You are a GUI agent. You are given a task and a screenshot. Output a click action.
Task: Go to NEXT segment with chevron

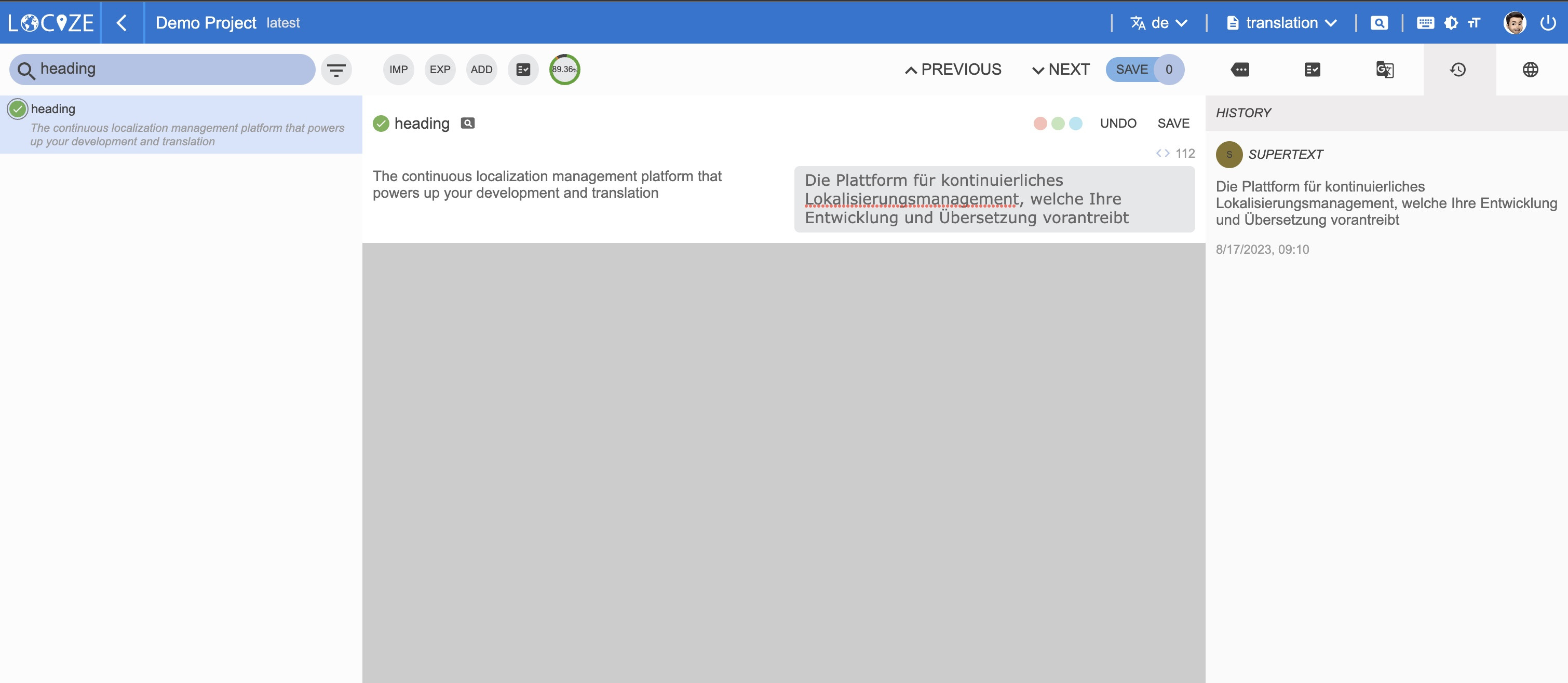[1061, 70]
